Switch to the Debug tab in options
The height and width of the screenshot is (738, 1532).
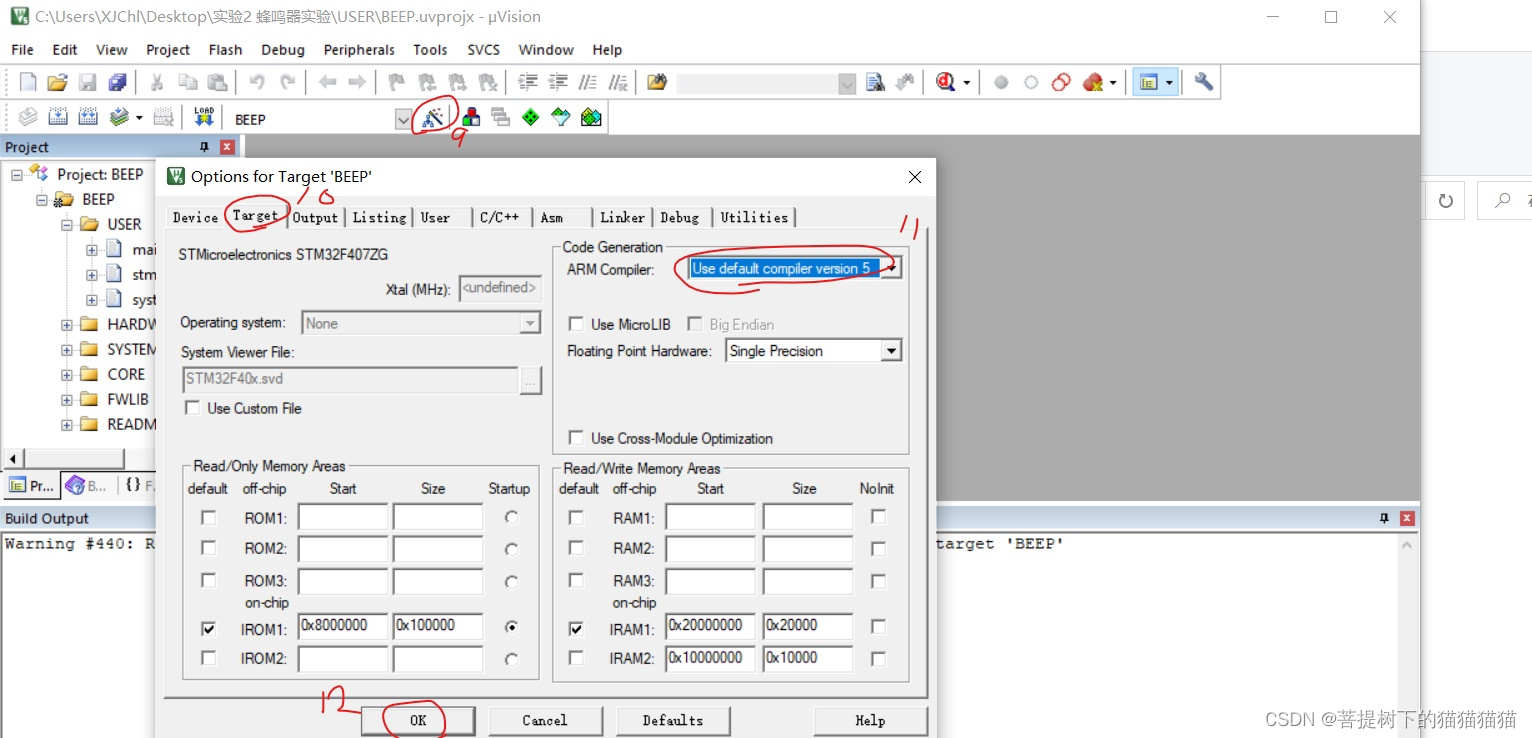680,217
